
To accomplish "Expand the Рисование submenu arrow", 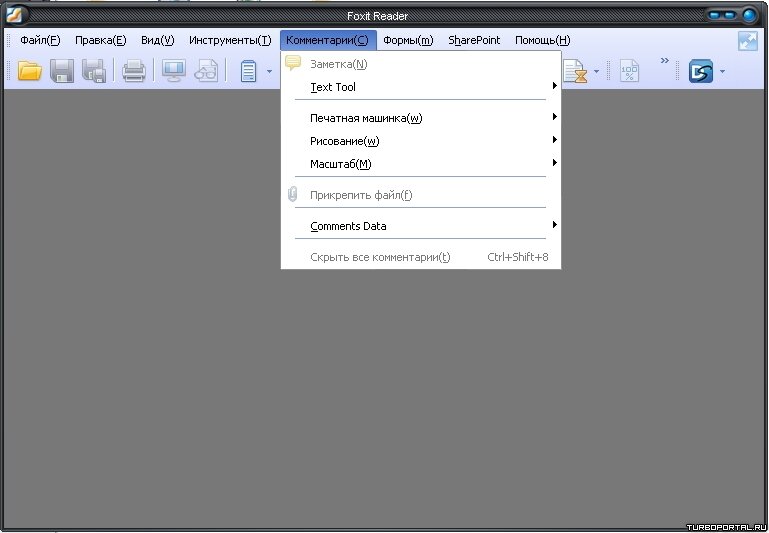I will pyautogui.click(x=554, y=140).
